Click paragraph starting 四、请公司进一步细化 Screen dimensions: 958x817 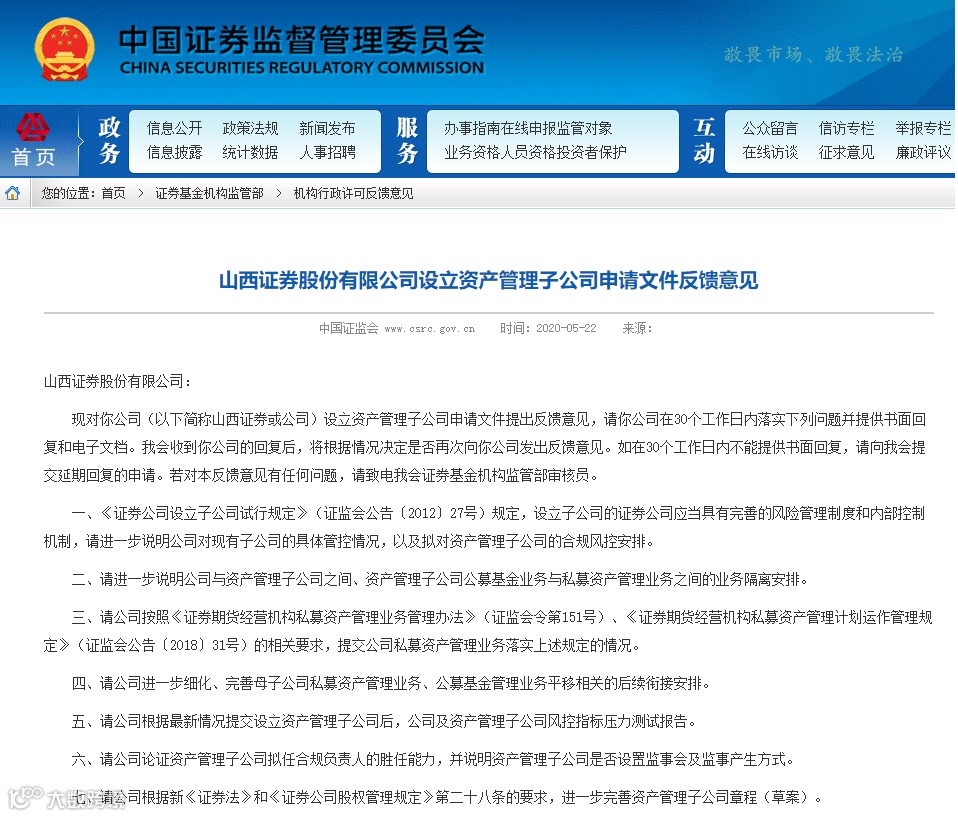pyautogui.click(x=391, y=683)
